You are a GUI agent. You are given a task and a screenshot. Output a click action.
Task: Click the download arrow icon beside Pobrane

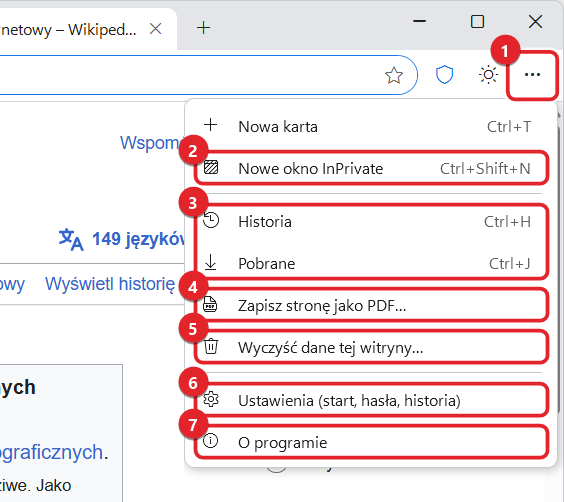(x=210, y=262)
